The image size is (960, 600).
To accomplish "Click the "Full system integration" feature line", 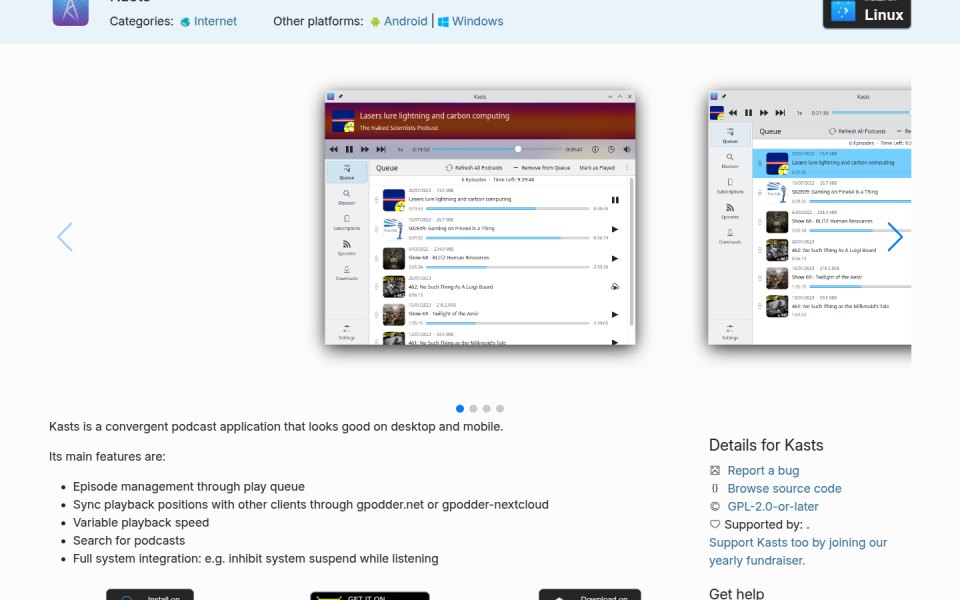I will [x=255, y=558].
